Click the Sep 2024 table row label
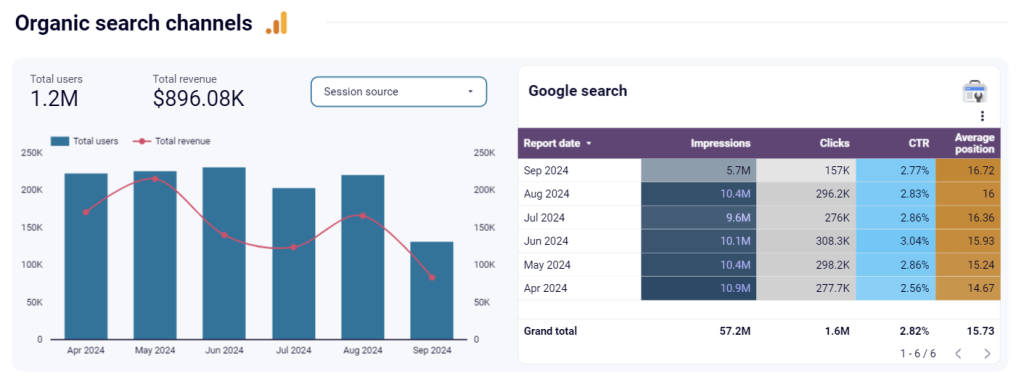1024x382 pixels. click(546, 170)
